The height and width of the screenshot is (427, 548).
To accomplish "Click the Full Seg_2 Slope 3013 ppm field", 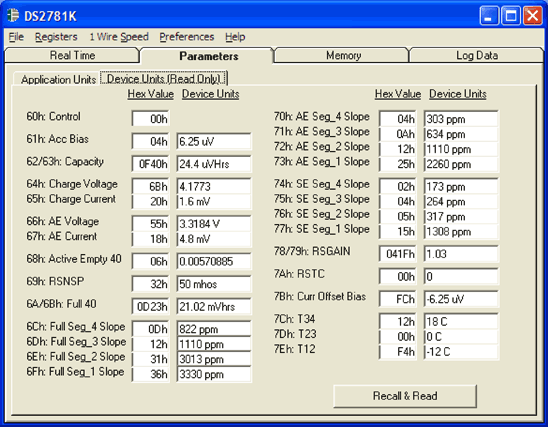I will [x=214, y=359].
